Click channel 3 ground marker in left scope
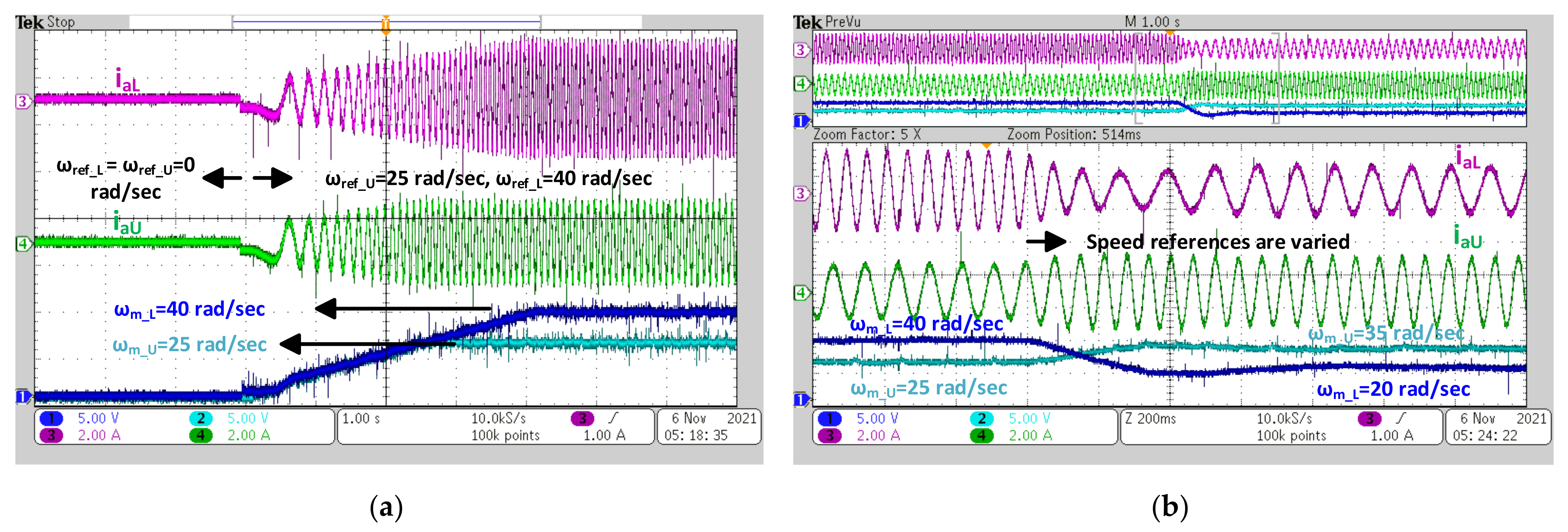 (23, 102)
